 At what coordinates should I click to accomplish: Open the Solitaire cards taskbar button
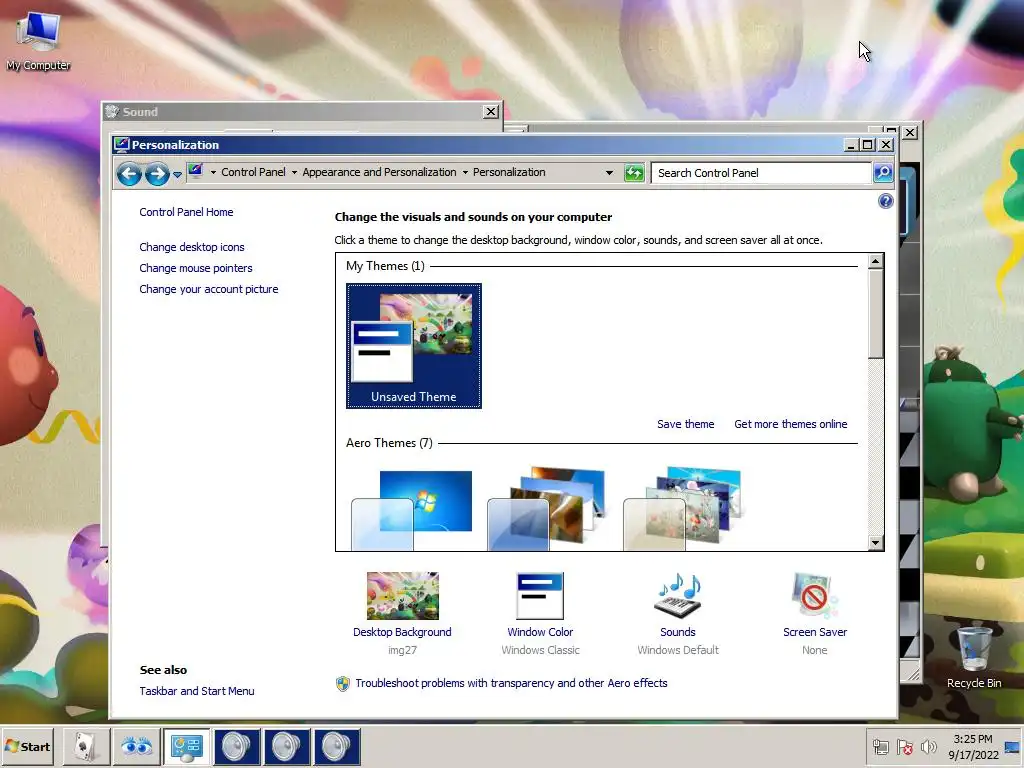pos(86,747)
